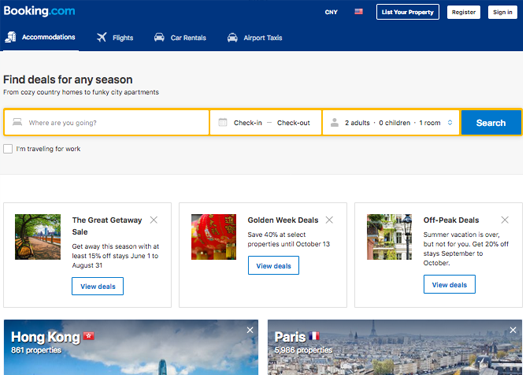Screen dimensions: 523x375
Task: Click 'Off-Peak Deals' heading text
Action: (451, 220)
